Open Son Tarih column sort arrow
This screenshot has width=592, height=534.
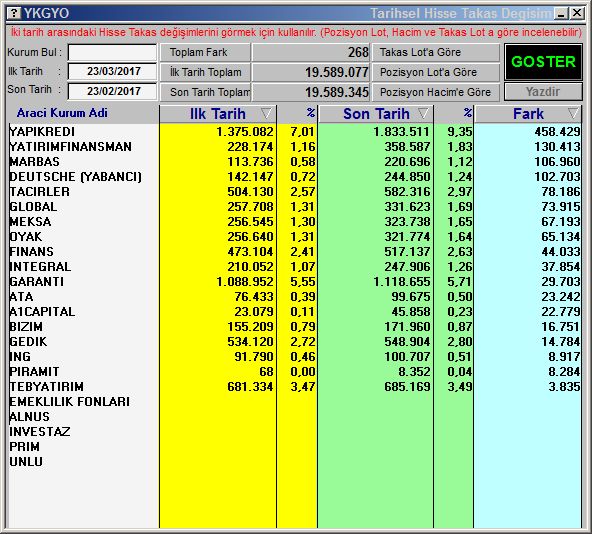pyautogui.click(x=423, y=113)
